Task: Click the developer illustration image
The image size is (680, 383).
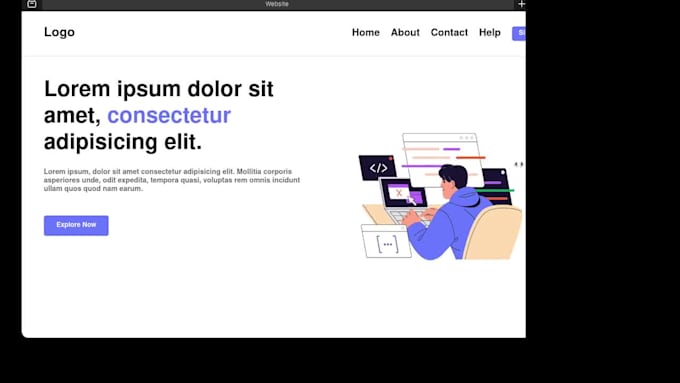Action: pyautogui.click(x=441, y=196)
